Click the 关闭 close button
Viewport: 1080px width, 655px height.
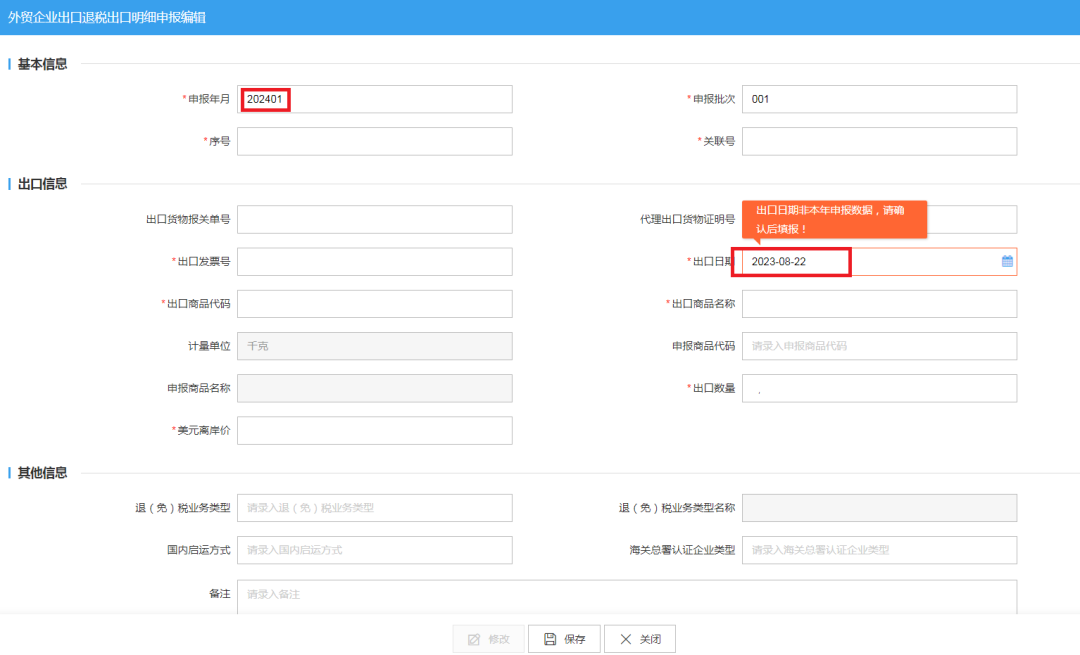pos(640,639)
